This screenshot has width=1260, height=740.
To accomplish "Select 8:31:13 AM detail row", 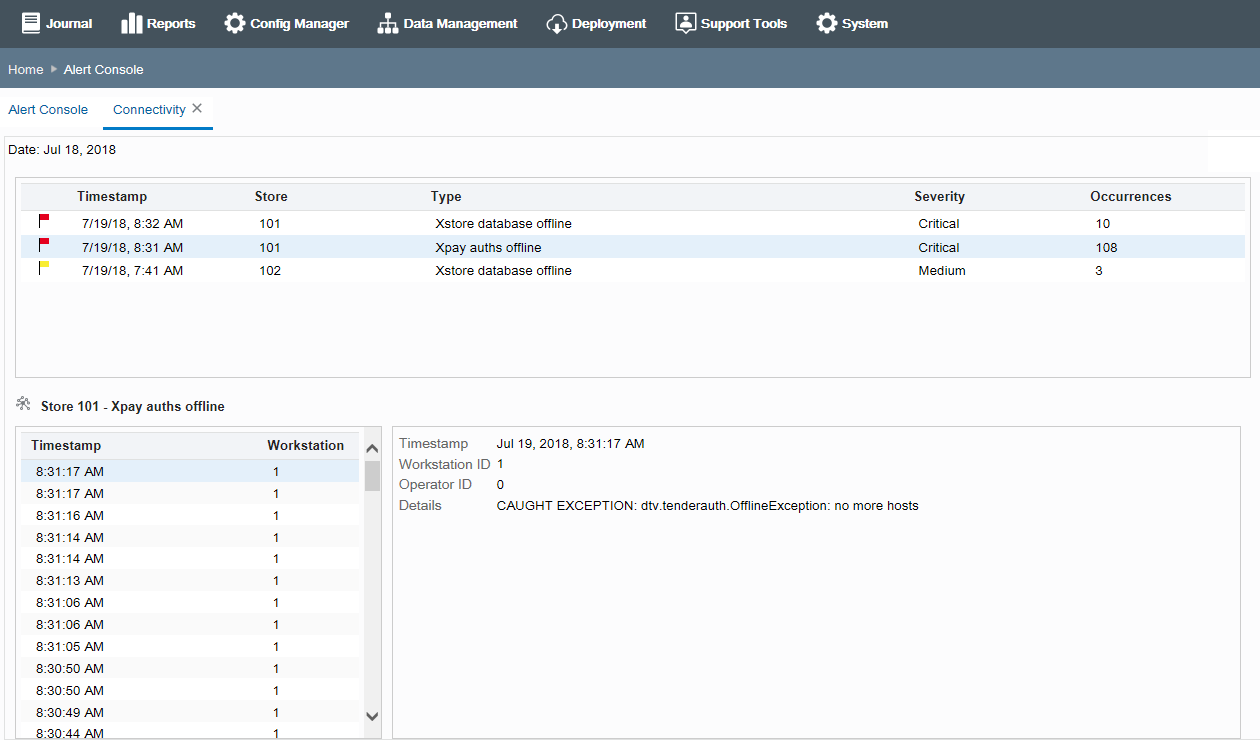I will click(x=190, y=581).
